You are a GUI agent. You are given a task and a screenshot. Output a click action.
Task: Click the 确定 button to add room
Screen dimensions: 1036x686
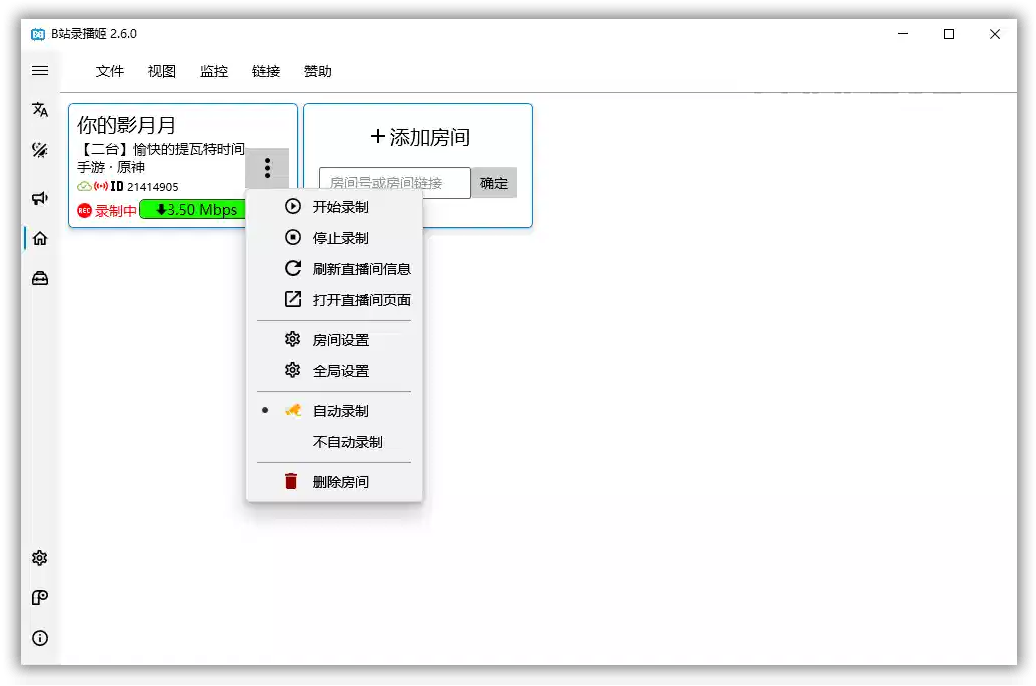(x=493, y=183)
